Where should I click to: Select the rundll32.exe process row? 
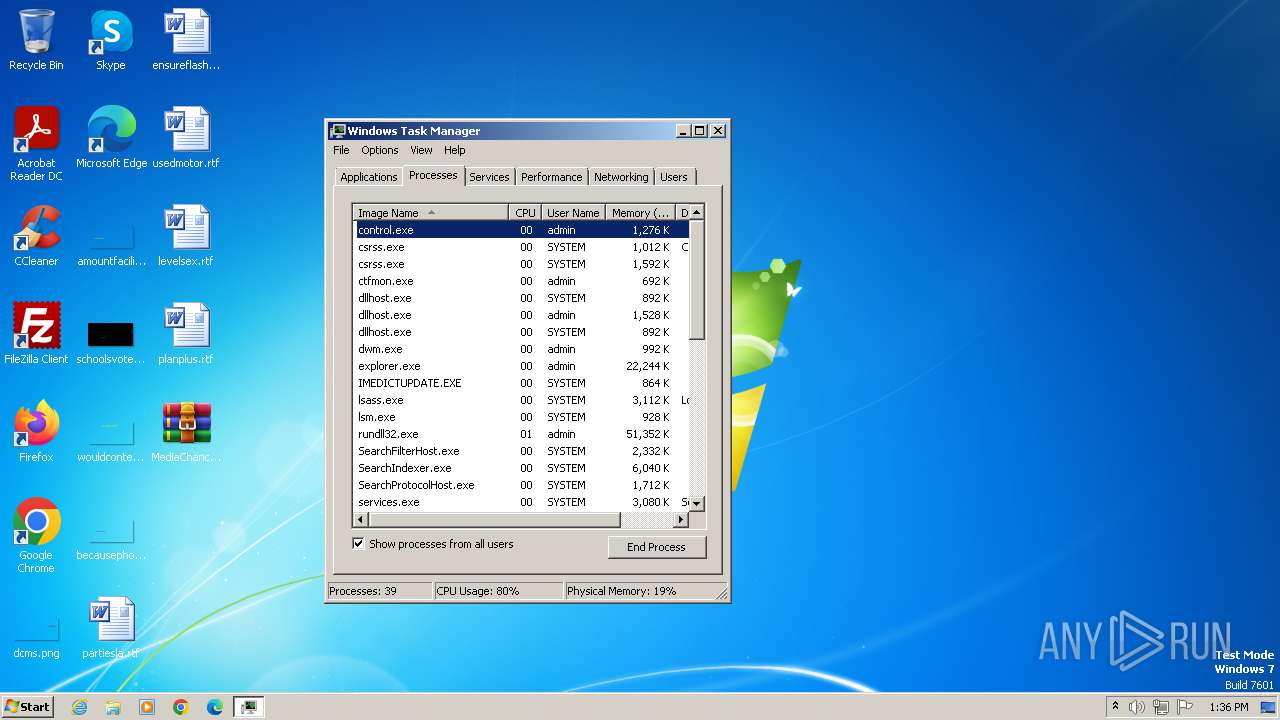coord(521,434)
